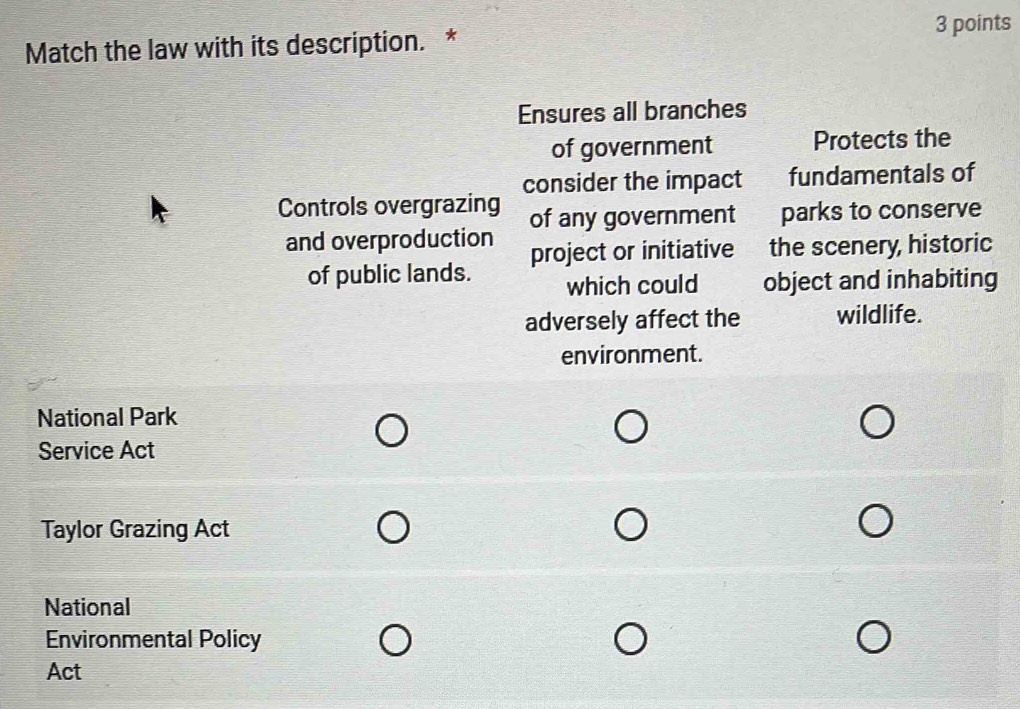Click the 'Controls overgrazing and overproduction' column header
1020x709 pixels.
[389, 239]
